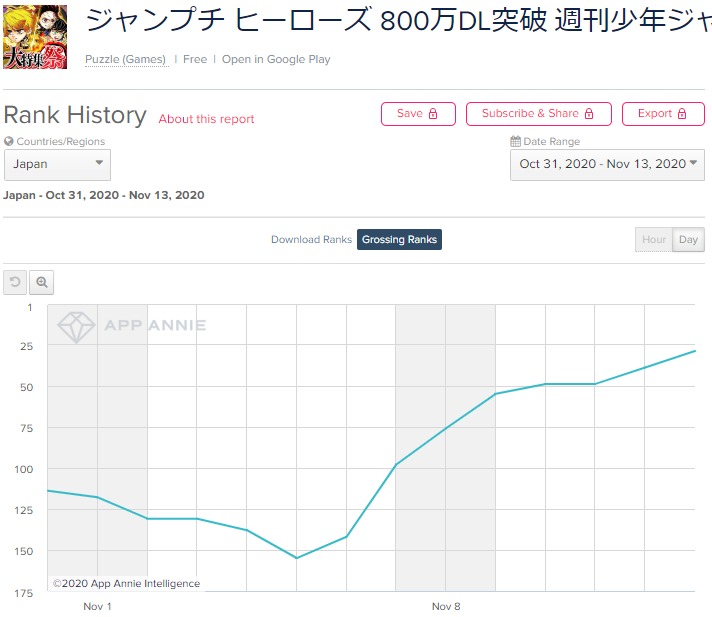Screen dimensions: 712x617
Task: Click the globe icon beside Countries/Regions
Action: coord(9,141)
